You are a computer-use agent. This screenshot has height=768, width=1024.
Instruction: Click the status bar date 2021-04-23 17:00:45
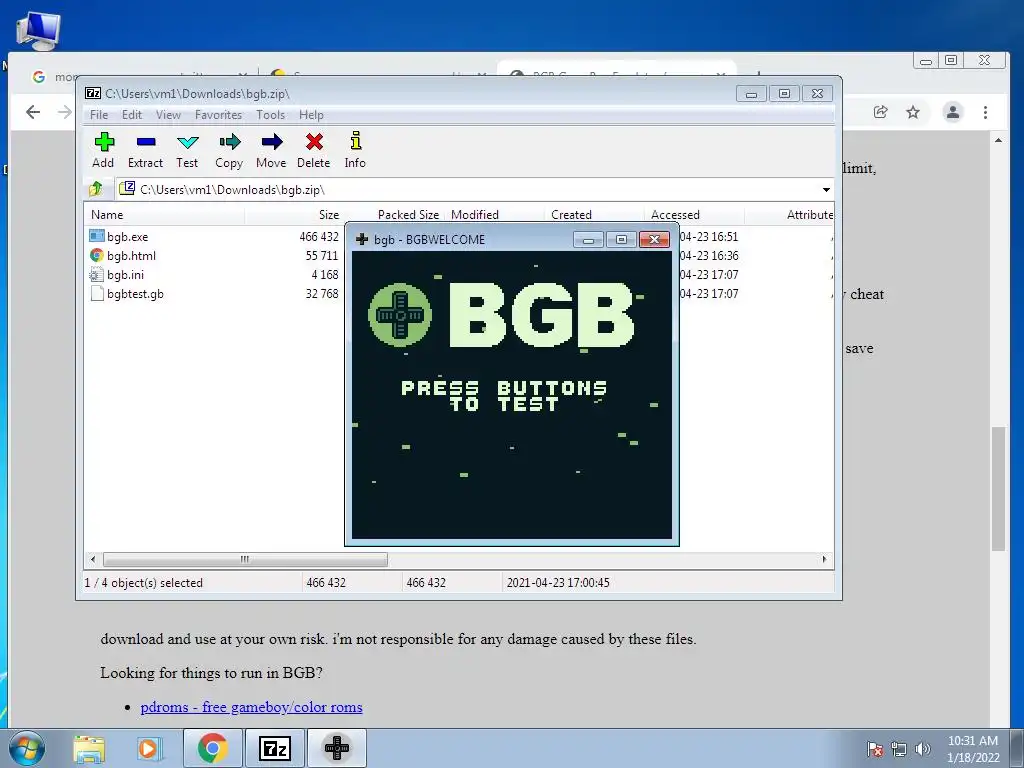tap(558, 583)
